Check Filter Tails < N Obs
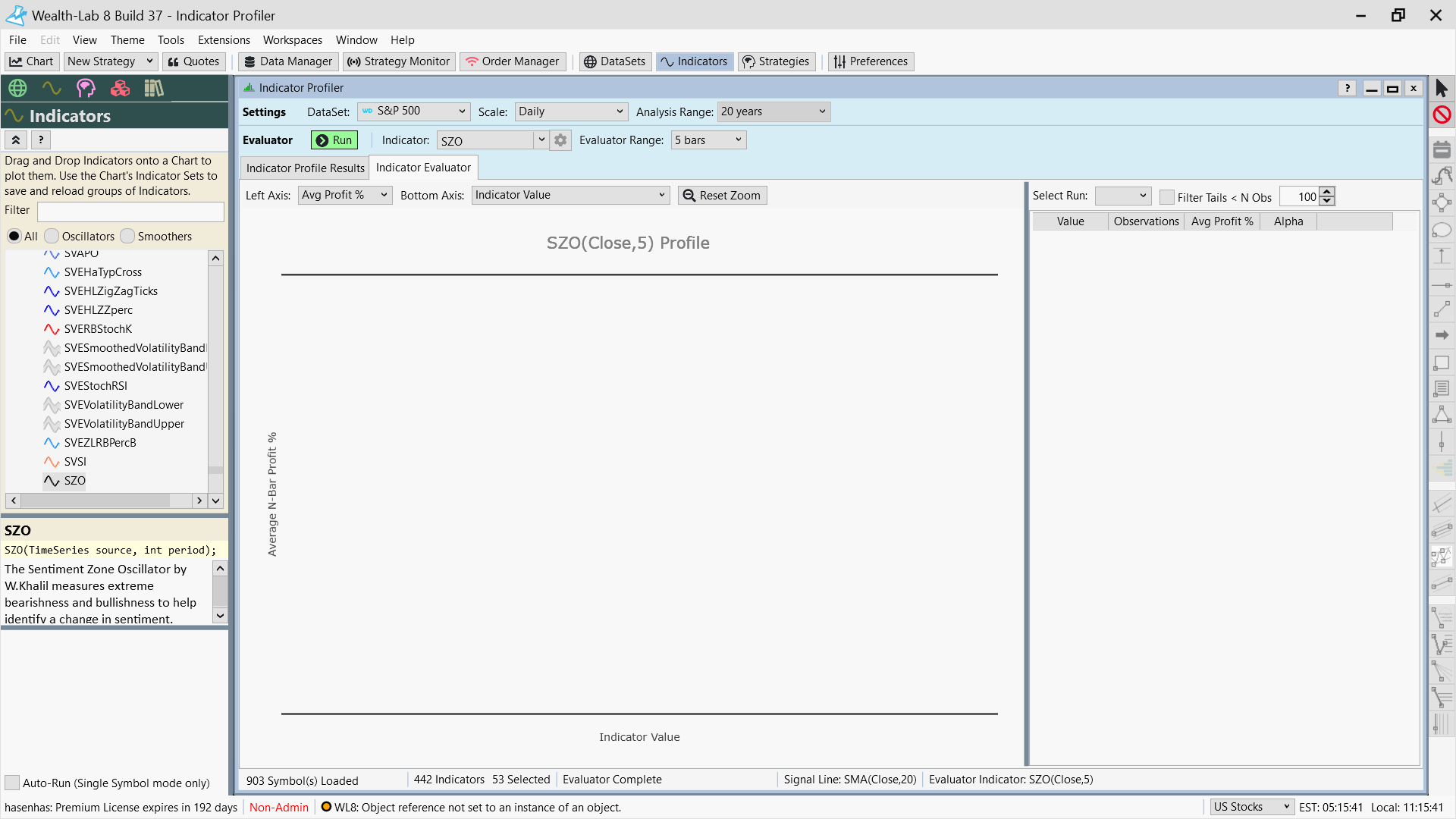1456x819 pixels. [x=1167, y=196]
